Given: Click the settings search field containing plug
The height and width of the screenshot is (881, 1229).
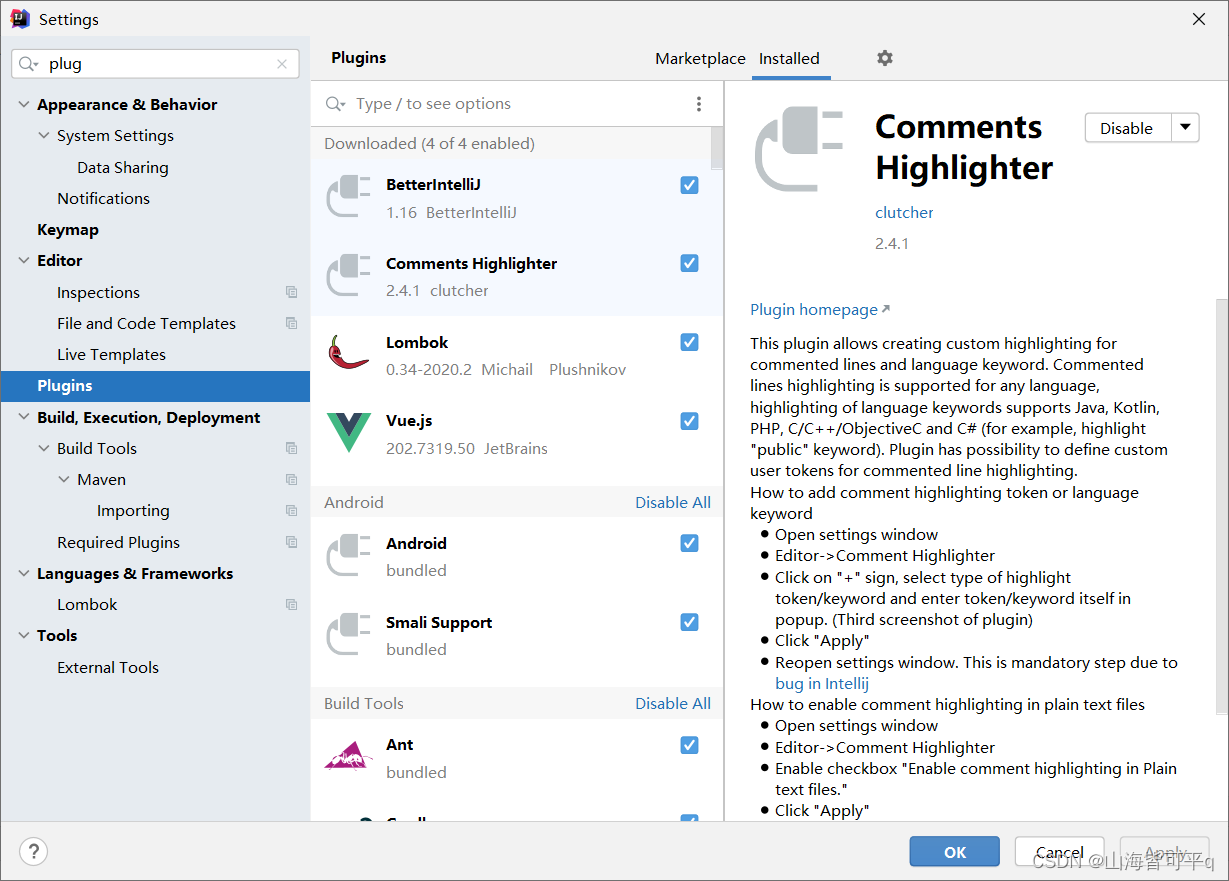Looking at the screenshot, I should click(155, 64).
